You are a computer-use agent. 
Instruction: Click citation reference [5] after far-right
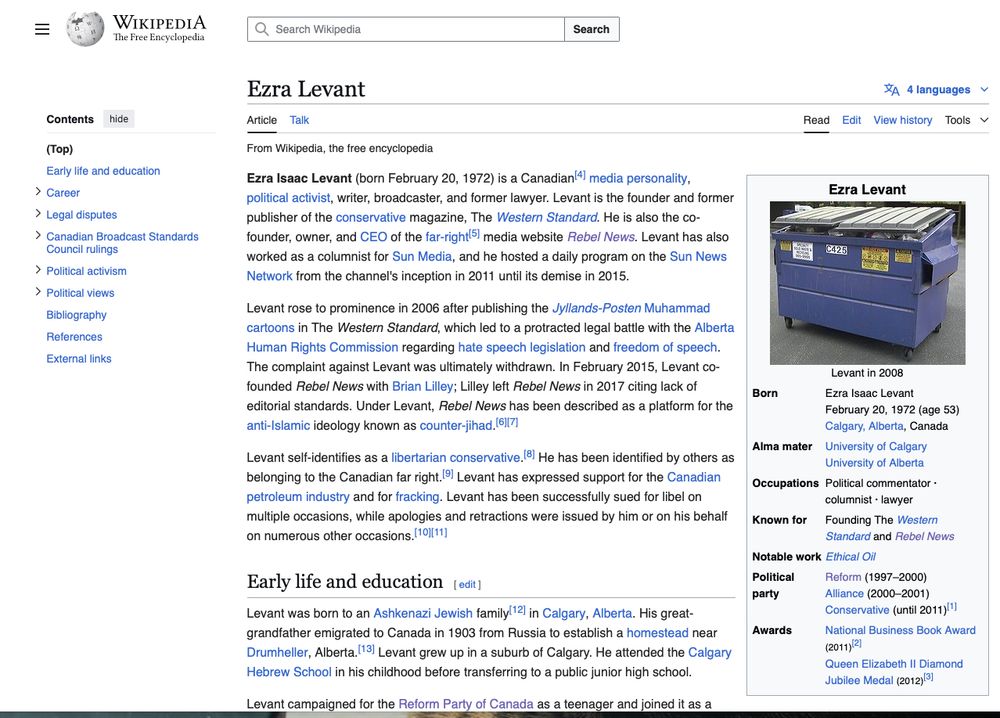tap(474, 233)
